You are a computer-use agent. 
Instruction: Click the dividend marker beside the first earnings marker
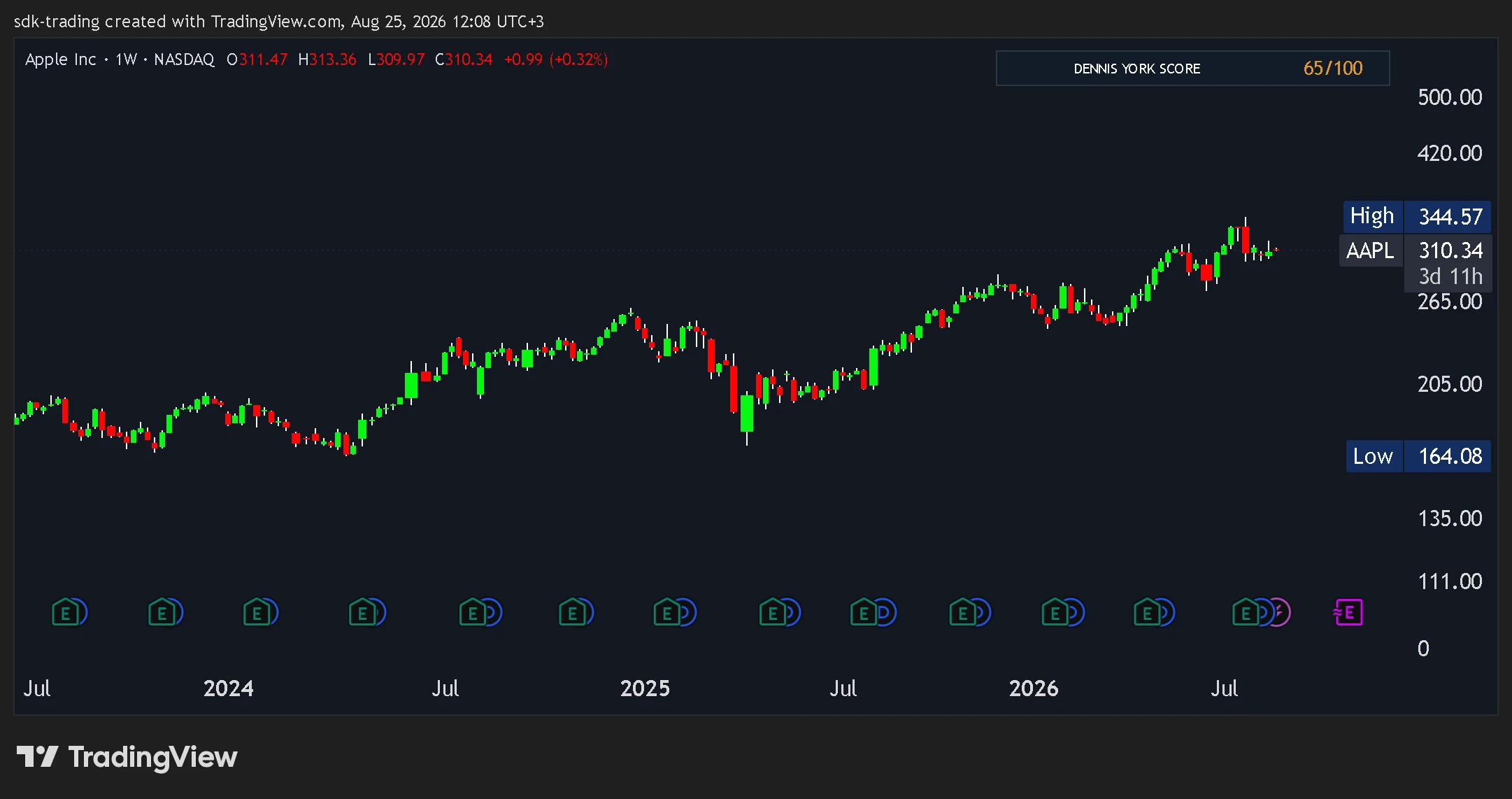[82, 613]
